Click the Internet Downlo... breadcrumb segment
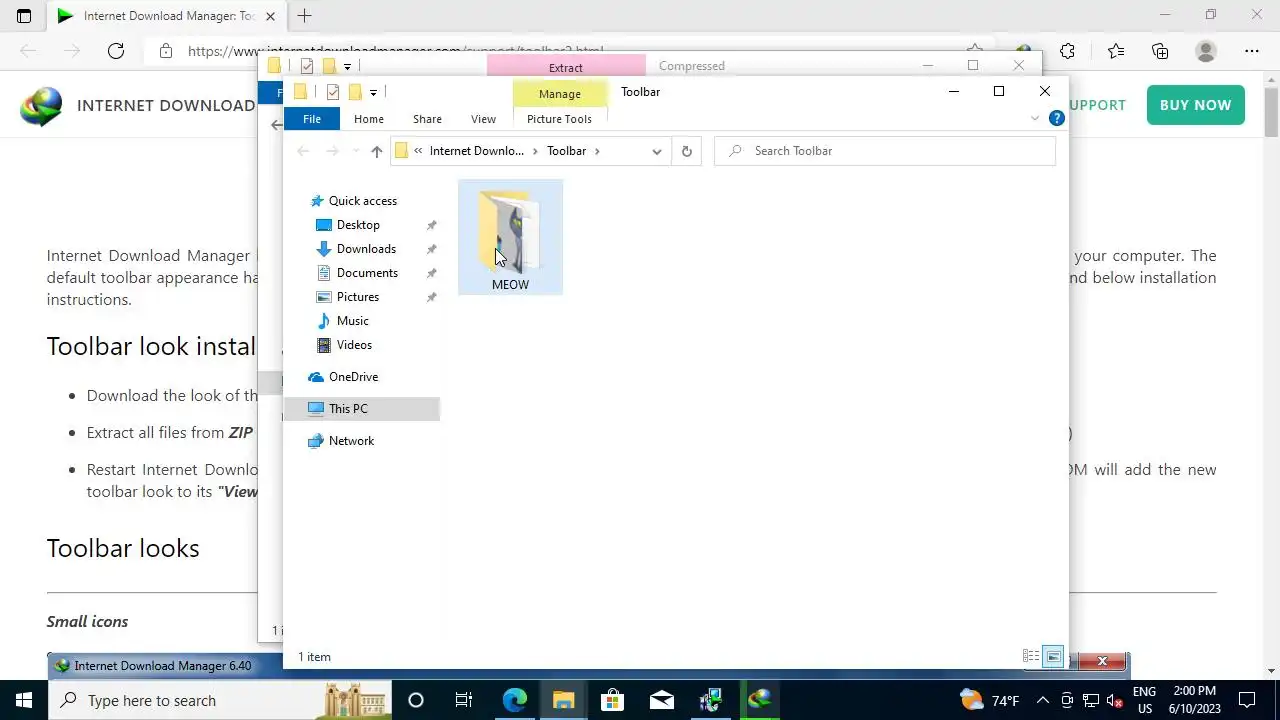1280x720 pixels. pyautogui.click(x=476, y=151)
